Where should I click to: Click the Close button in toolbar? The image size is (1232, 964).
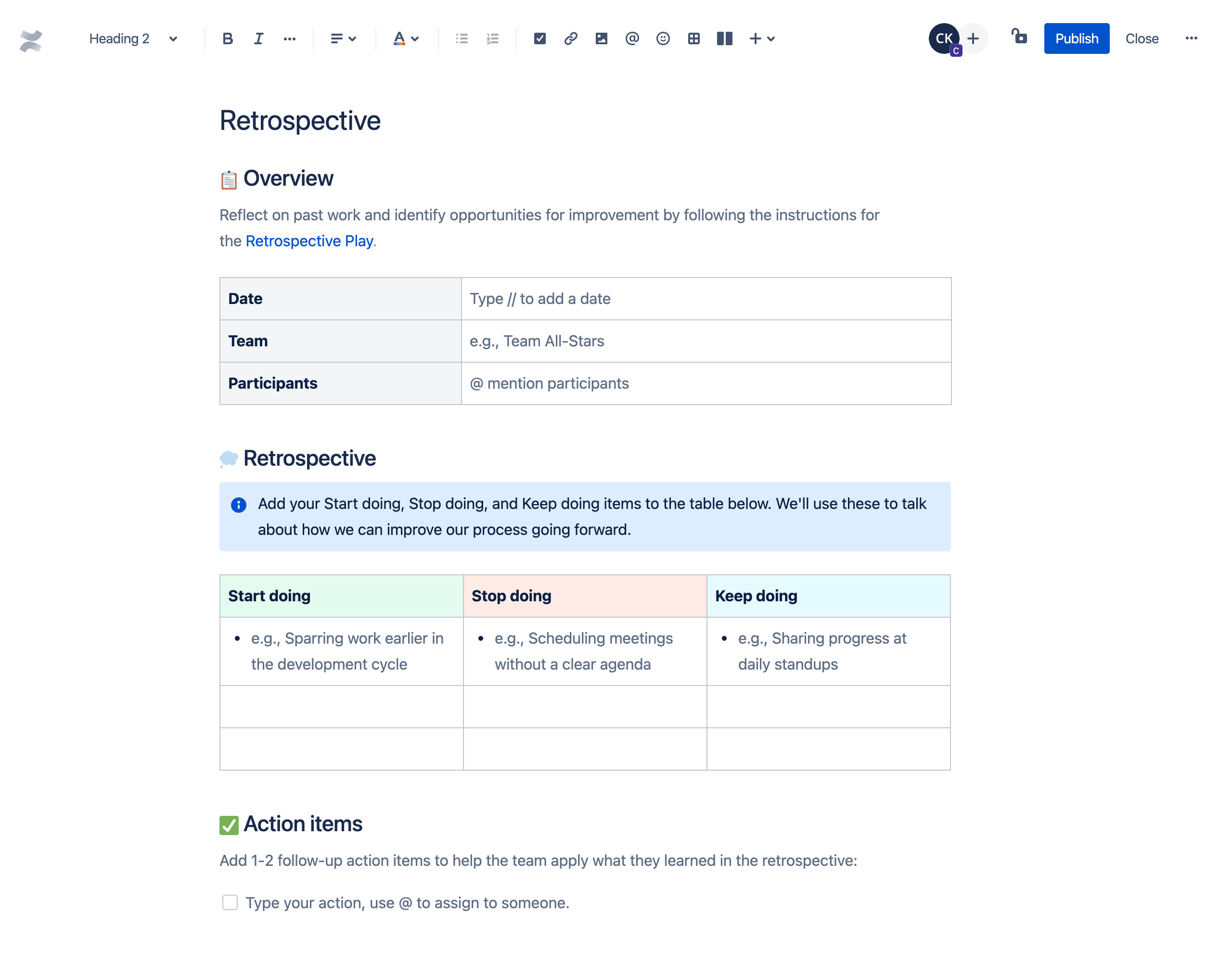[x=1141, y=38]
